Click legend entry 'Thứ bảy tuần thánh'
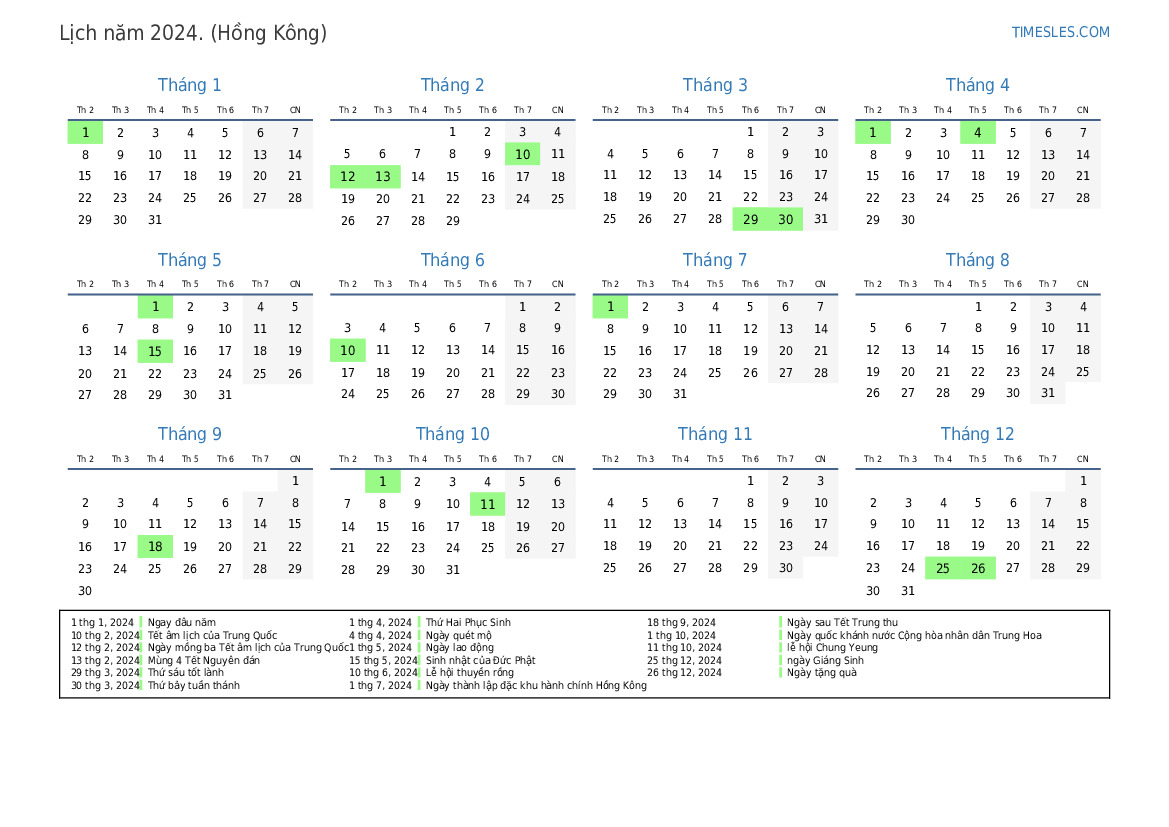Screen dimensions: 1169x827 (194, 685)
